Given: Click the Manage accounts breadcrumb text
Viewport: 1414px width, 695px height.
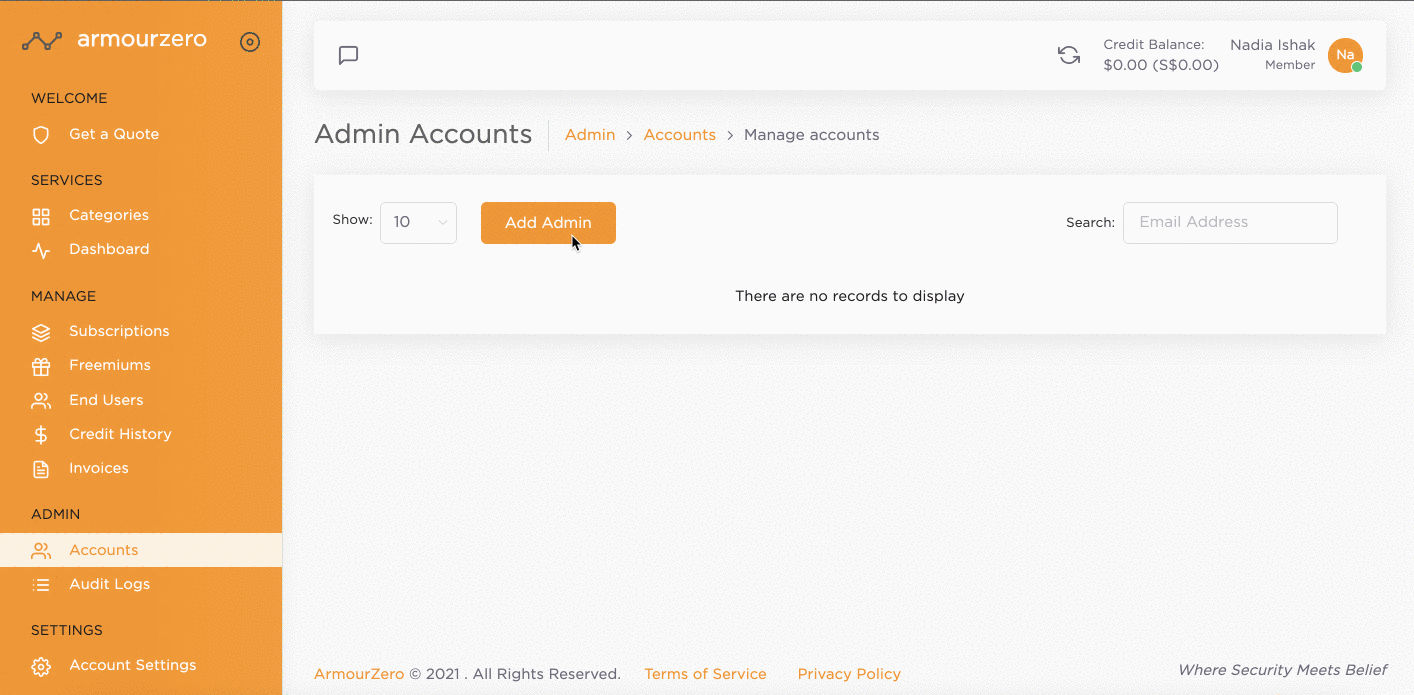Looking at the screenshot, I should tap(812, 135).
